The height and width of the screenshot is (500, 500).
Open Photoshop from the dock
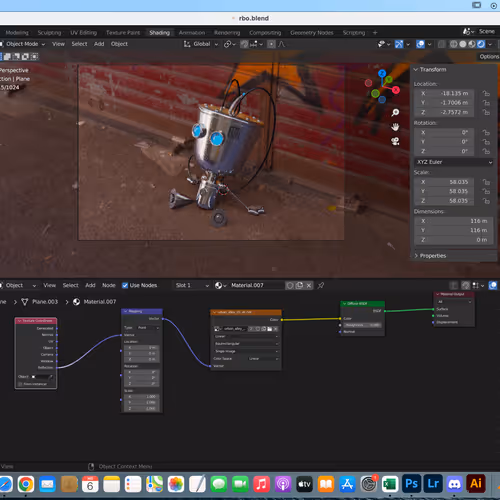[411, 484]
